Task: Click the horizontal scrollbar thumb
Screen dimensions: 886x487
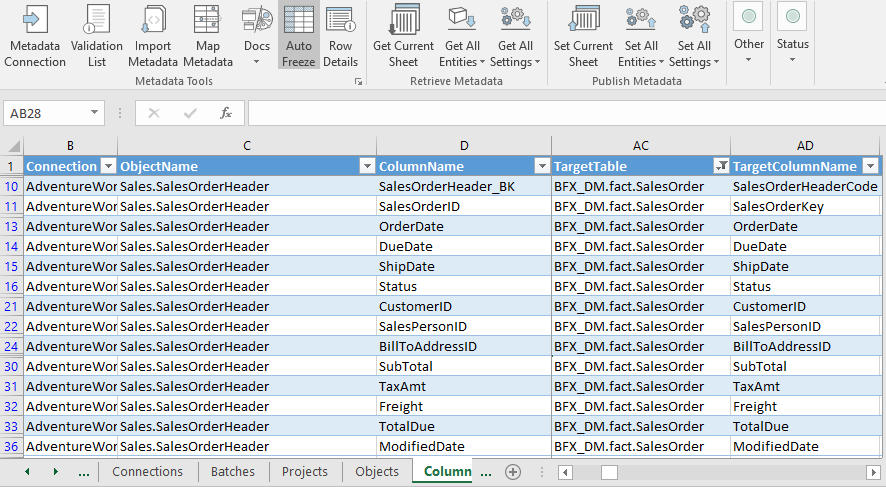Action: tap(609, 472)
